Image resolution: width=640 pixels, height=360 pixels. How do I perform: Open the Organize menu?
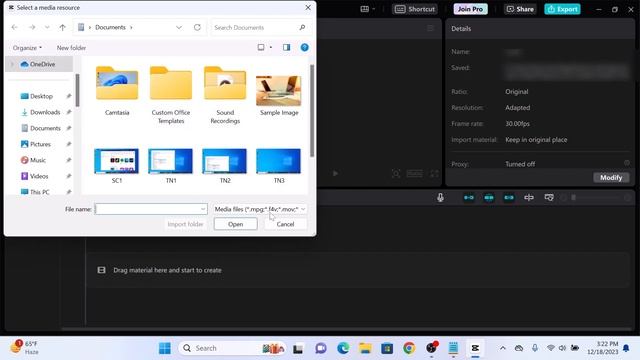pos(27,48)
